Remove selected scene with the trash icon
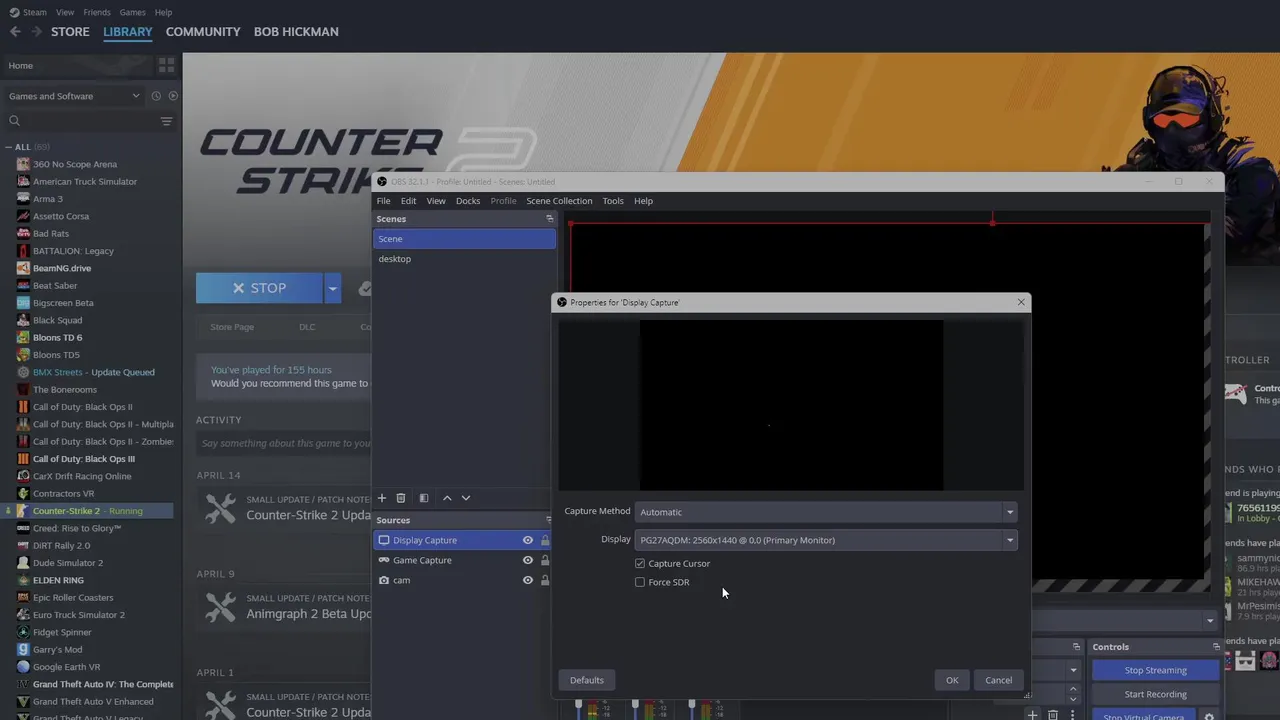This screenshot has width=1280, height=720. coord(401,498)
